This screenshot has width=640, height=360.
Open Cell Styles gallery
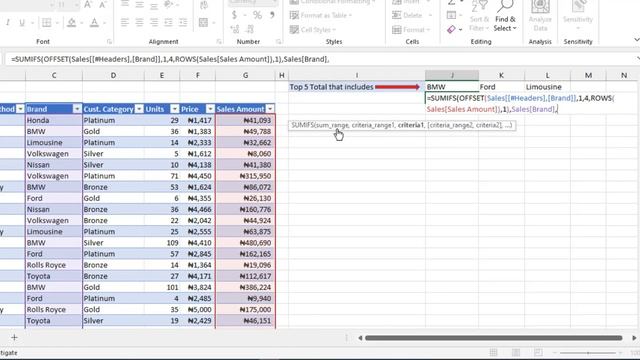(x=313, y=30)
